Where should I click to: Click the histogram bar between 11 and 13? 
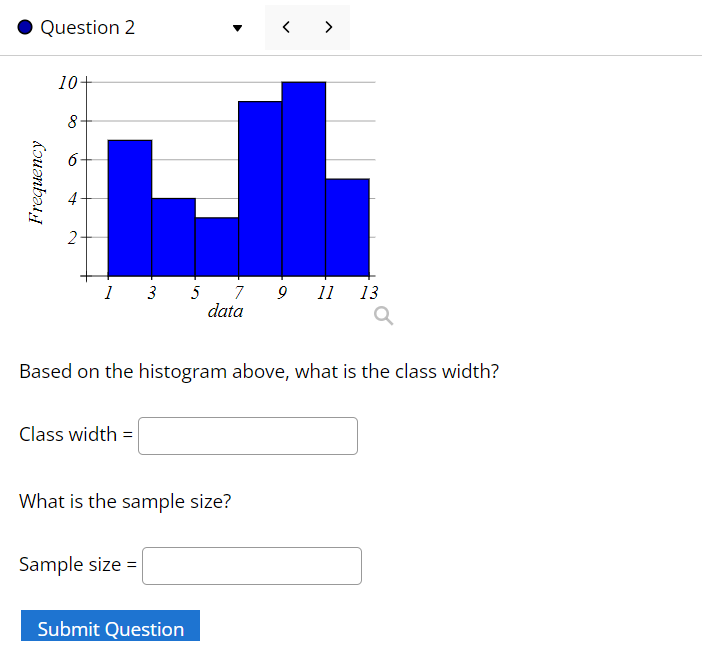(x=347, y=227)
